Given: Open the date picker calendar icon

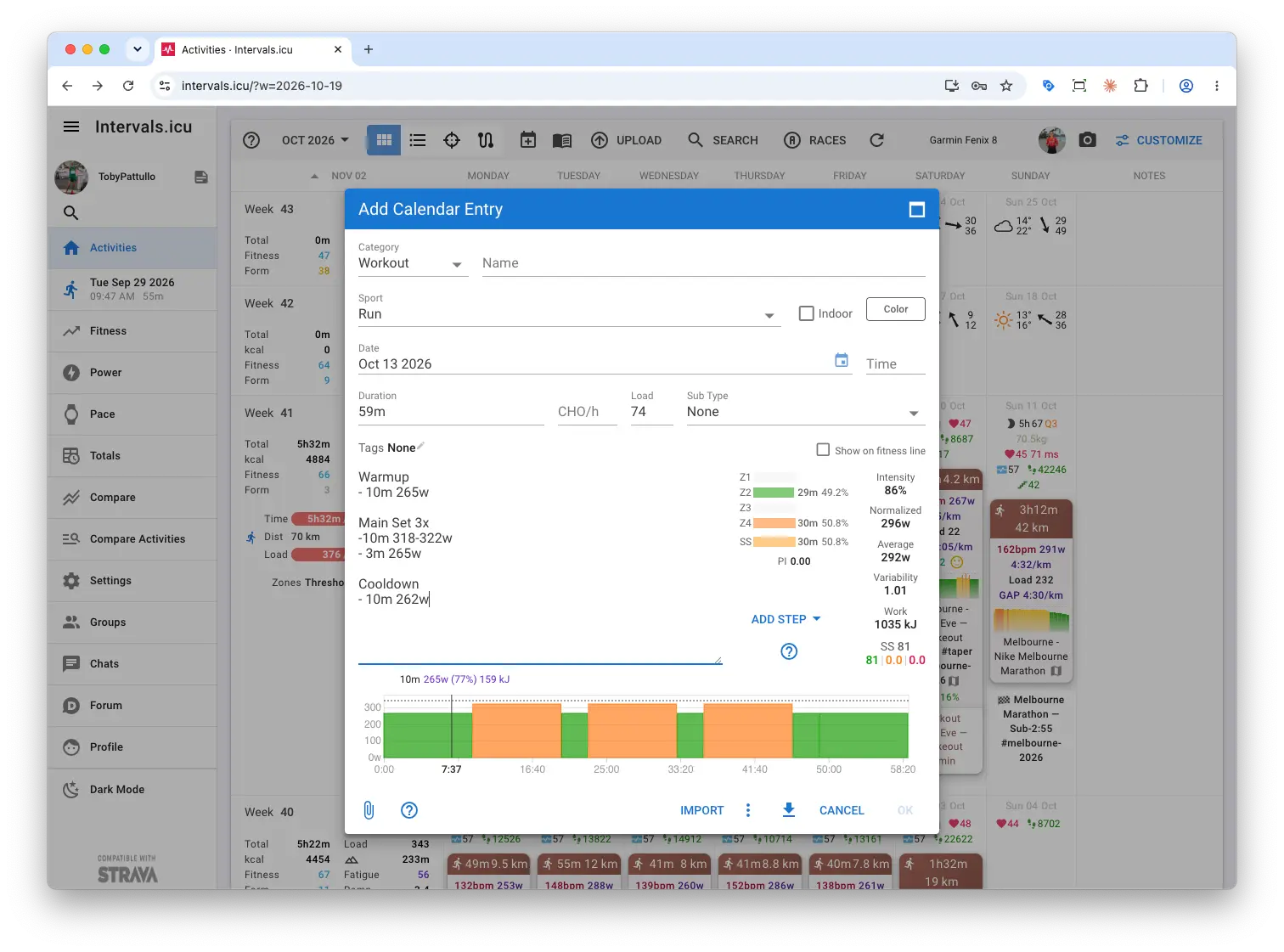Looking at the screenshot, I should pyautogui.click(x=842, y=361).
